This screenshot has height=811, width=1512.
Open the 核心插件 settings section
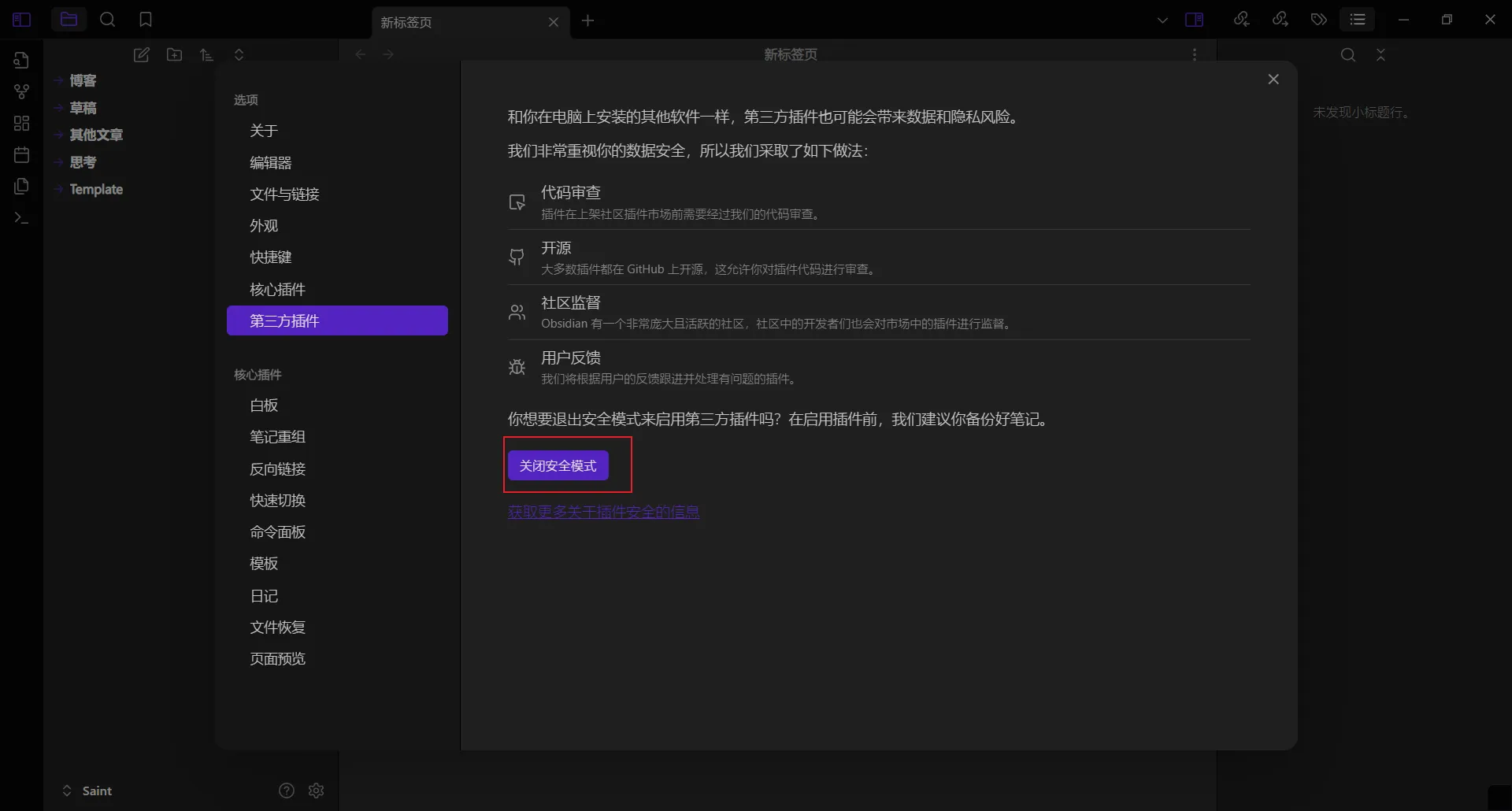337,289
